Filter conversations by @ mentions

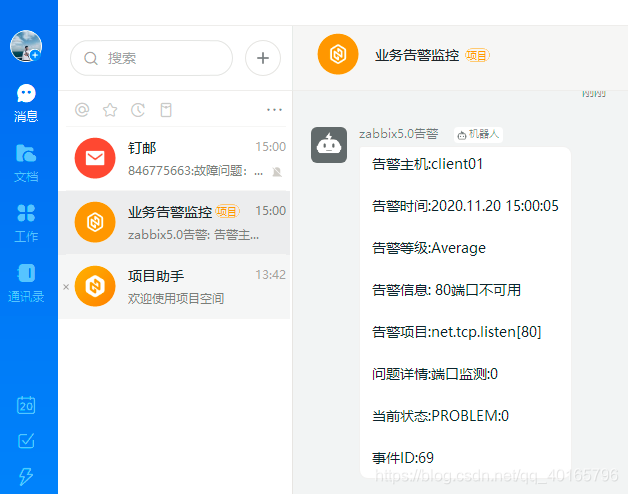point(82,109)
